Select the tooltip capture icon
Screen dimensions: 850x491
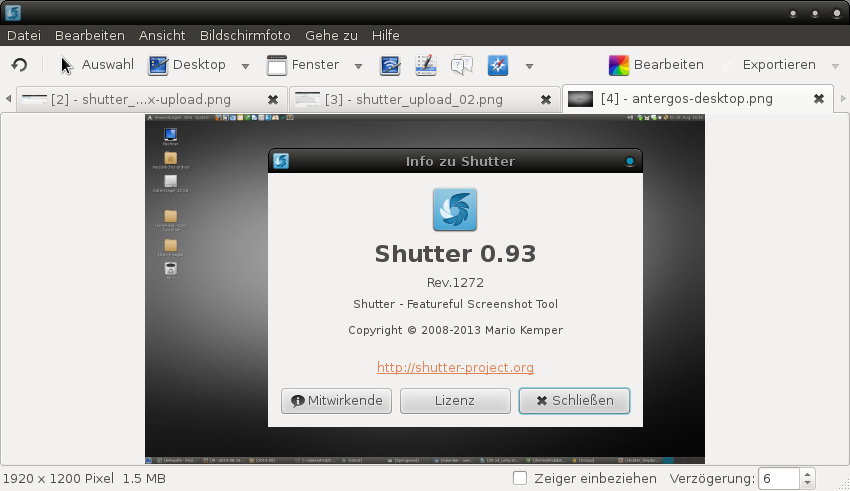click(462, 65)
